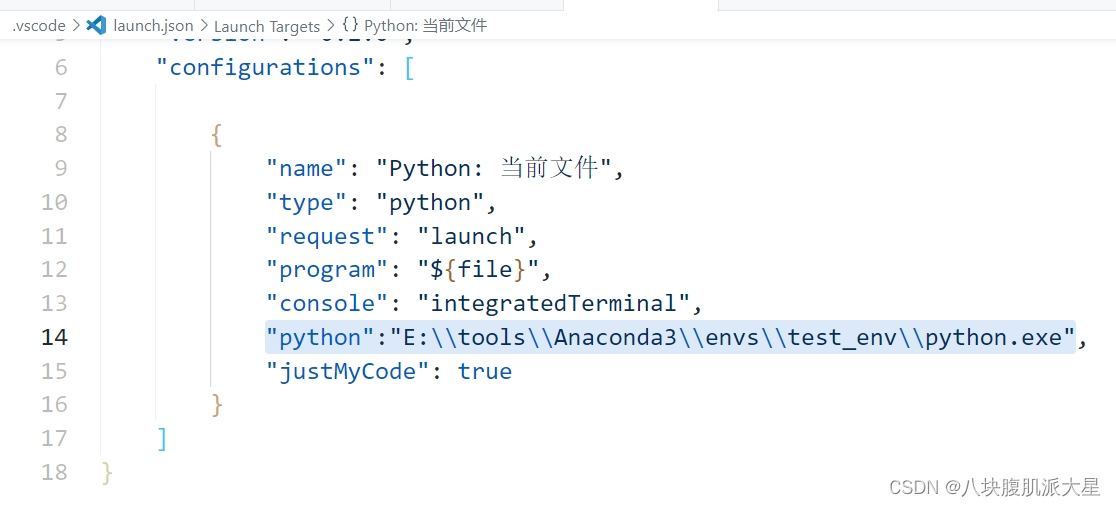Click the "program" key on line 12
This screenshot has width=1116, height=507.
pos(327,269)
